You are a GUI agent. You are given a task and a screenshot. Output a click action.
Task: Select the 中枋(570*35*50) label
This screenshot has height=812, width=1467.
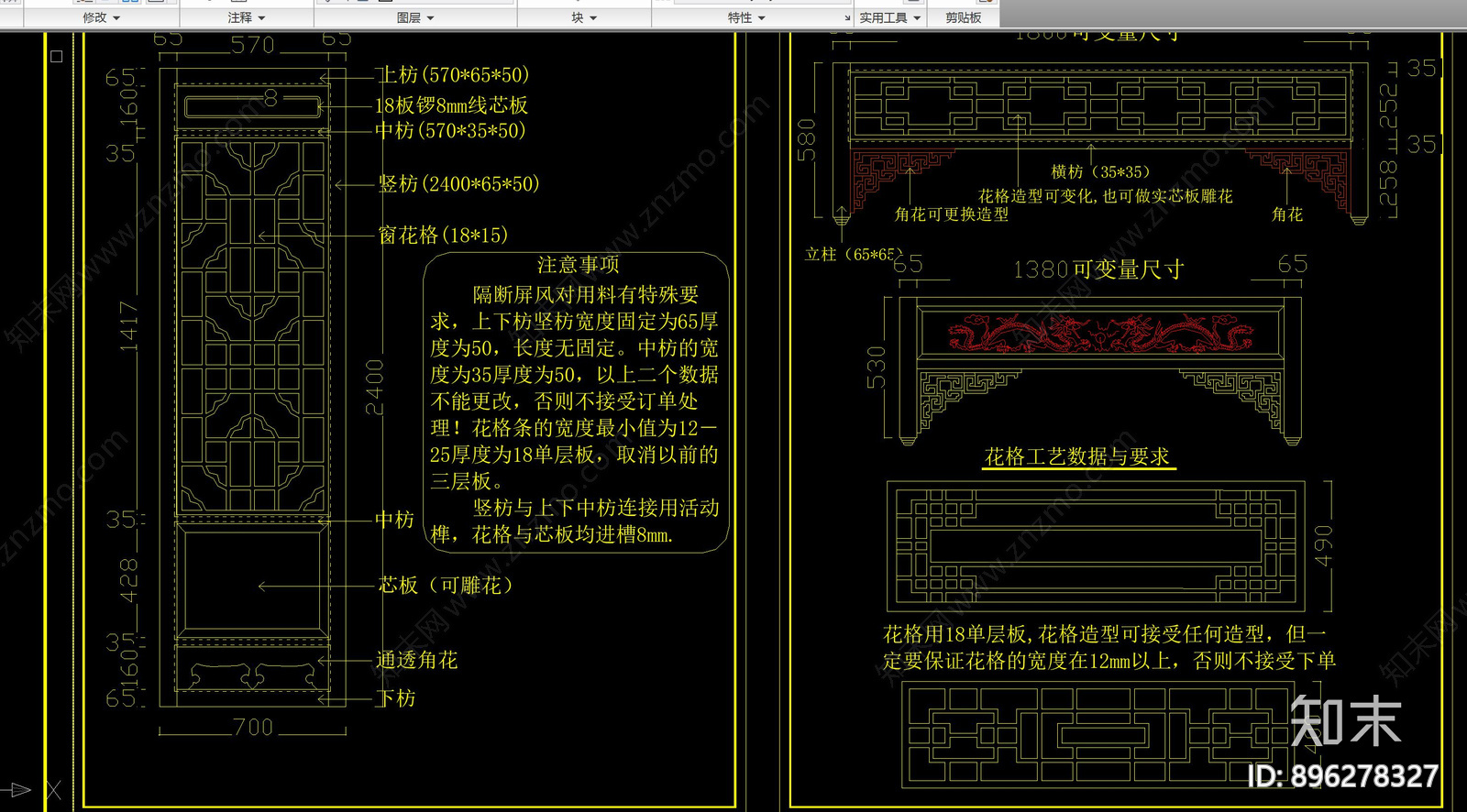450,131
